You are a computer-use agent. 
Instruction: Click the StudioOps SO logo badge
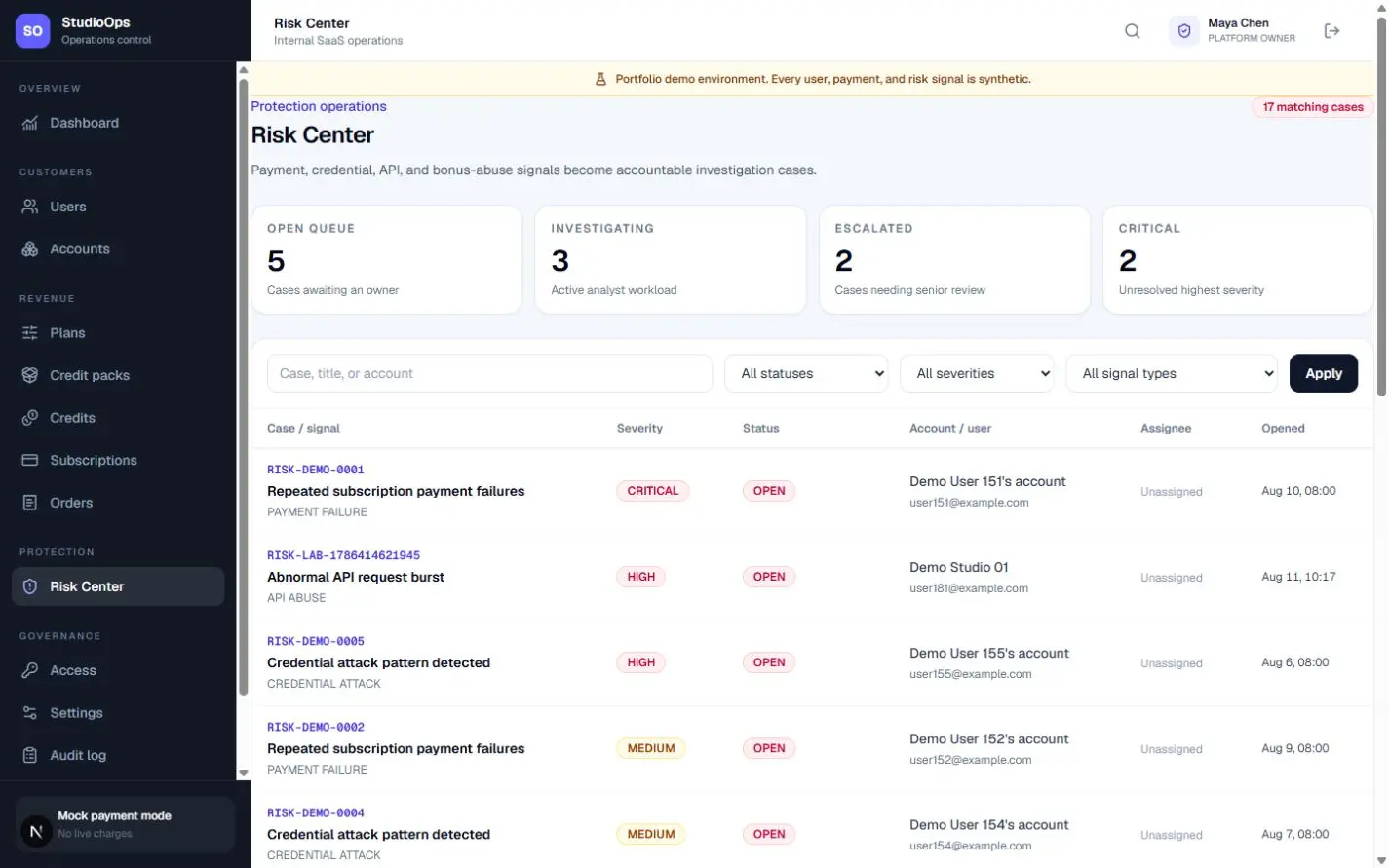(x=33, y=30)
